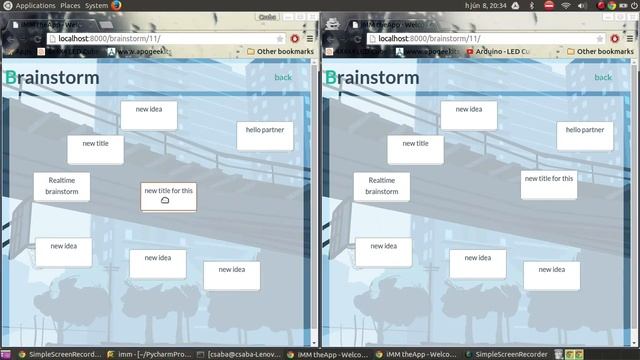Open the volume indicator in top panel
Viewport: 640px width, 360px height.
click(582, 6)
